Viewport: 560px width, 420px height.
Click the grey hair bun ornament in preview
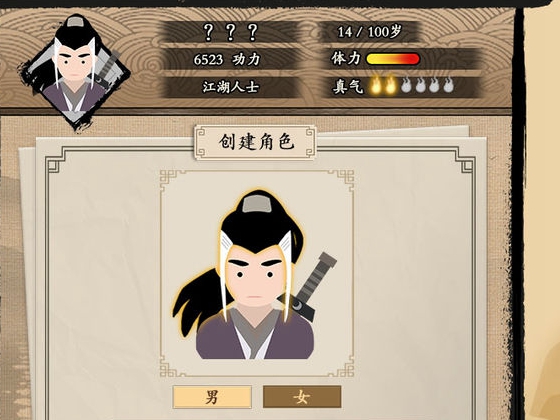click(x=255, y=204)
